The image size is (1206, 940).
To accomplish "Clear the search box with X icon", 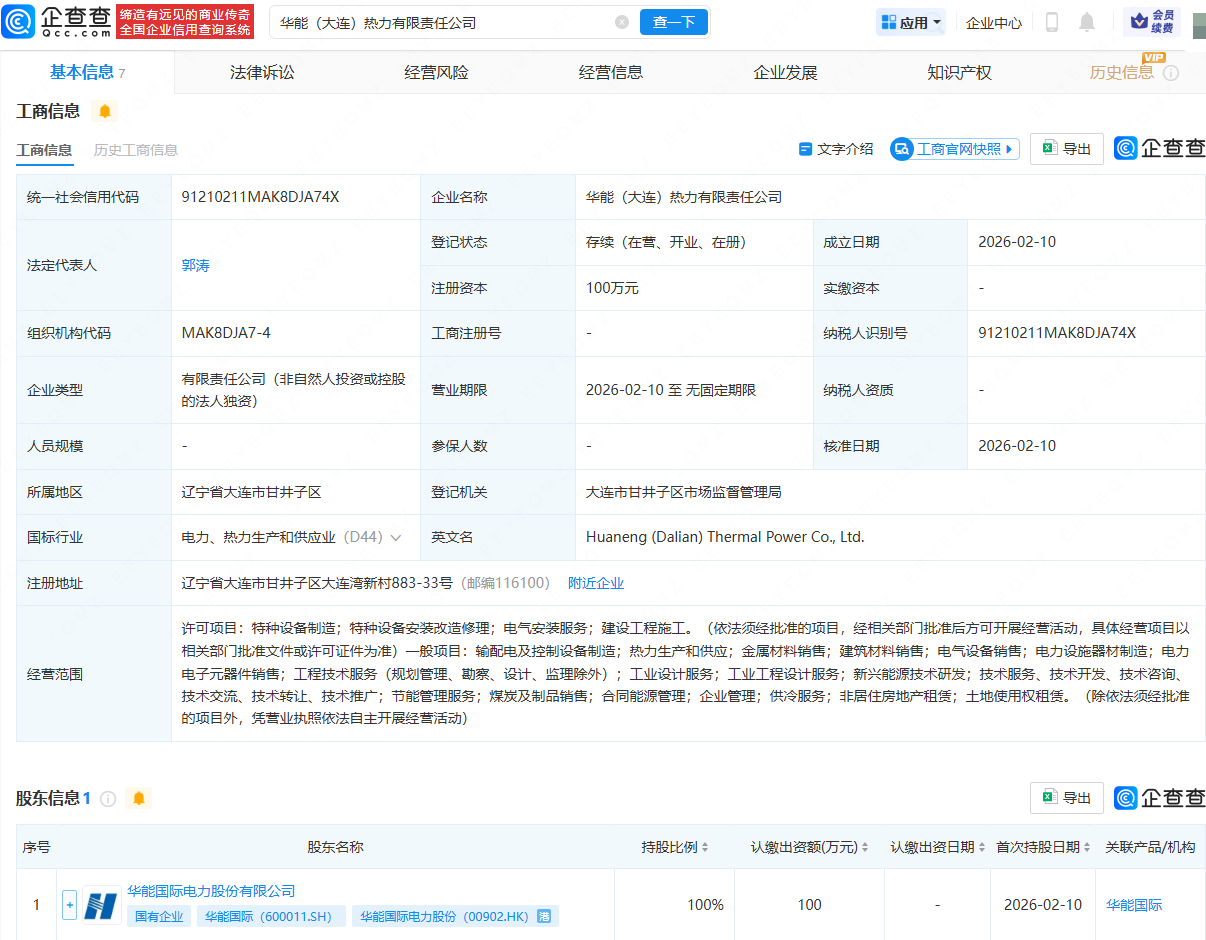I will [x=622, y=22].
